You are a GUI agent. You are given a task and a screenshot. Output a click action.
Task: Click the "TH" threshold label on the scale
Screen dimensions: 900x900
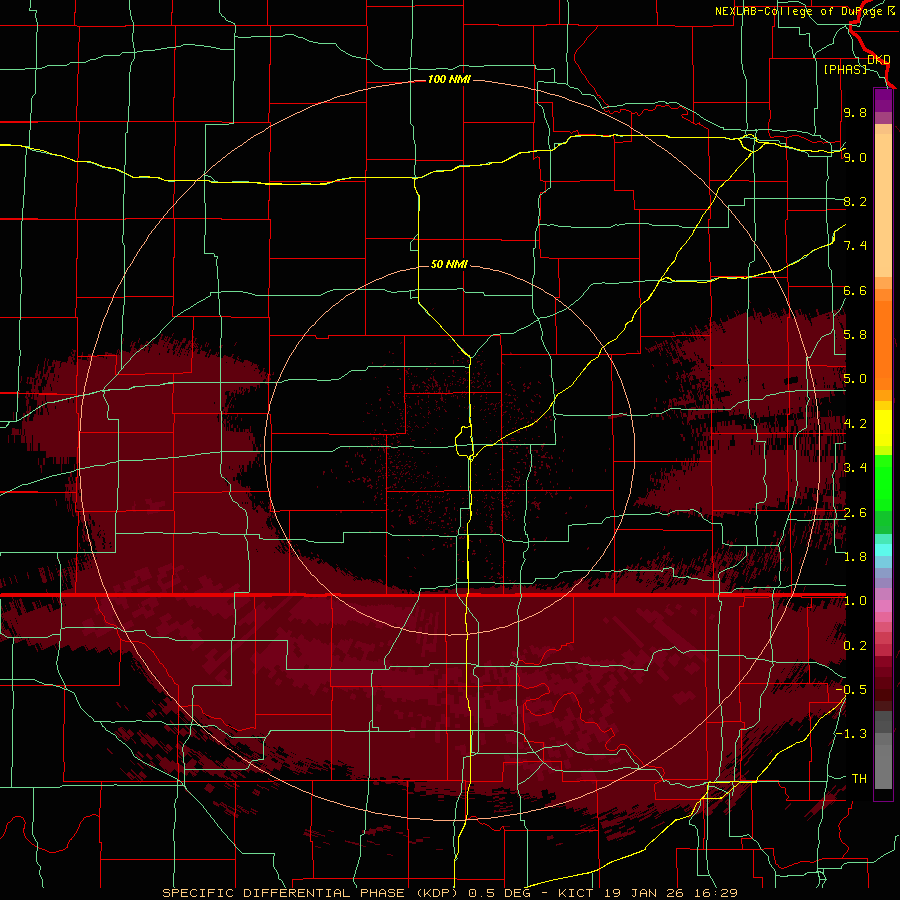859,779
